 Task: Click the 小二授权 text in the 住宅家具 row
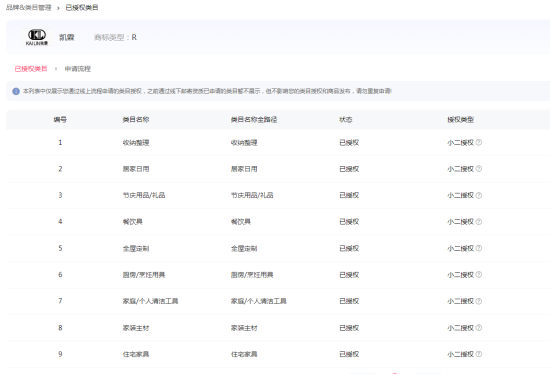coord(460,354)
